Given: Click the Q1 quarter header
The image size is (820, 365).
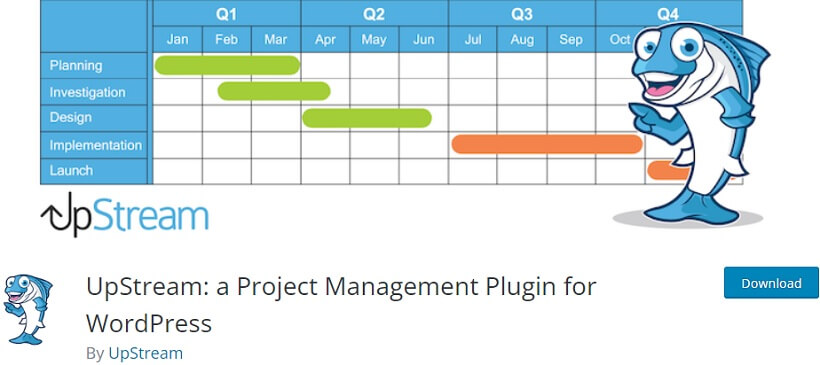Looking at the screenshot, I should click(x=226, y=14).
